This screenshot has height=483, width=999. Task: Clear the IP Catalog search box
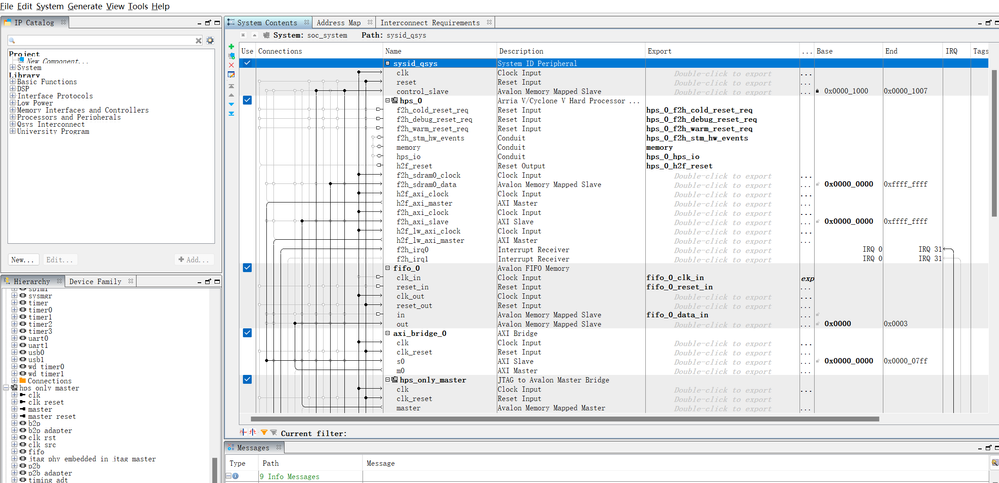point(197,40)
